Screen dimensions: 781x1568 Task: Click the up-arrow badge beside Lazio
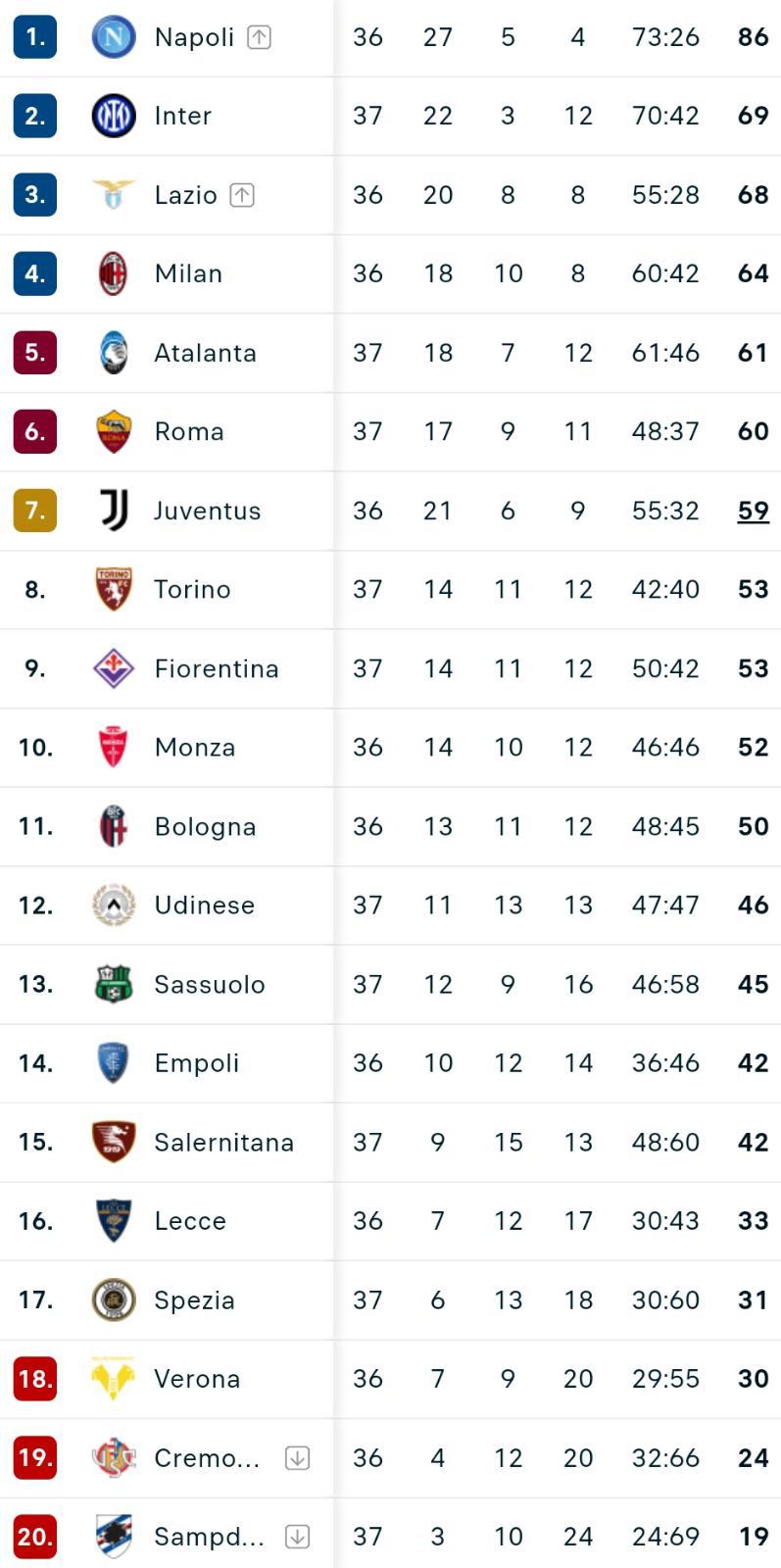click(x=242, y=195)
